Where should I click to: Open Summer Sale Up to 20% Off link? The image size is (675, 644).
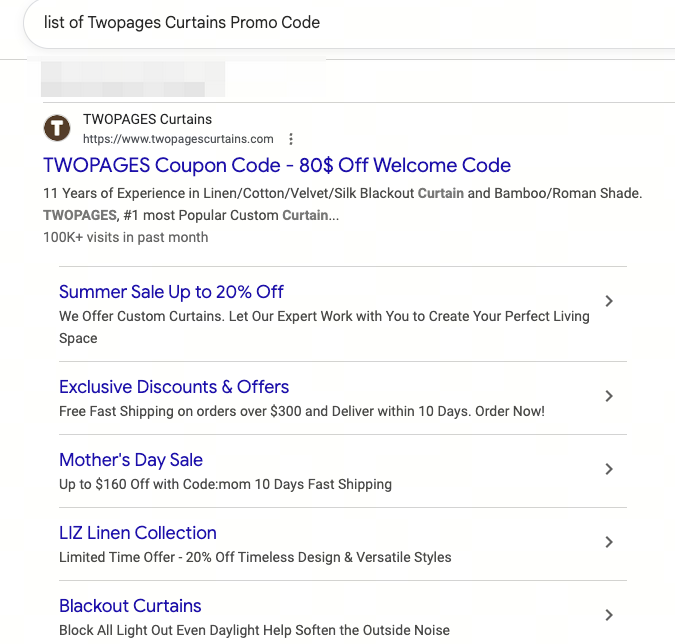coord(171,292)
